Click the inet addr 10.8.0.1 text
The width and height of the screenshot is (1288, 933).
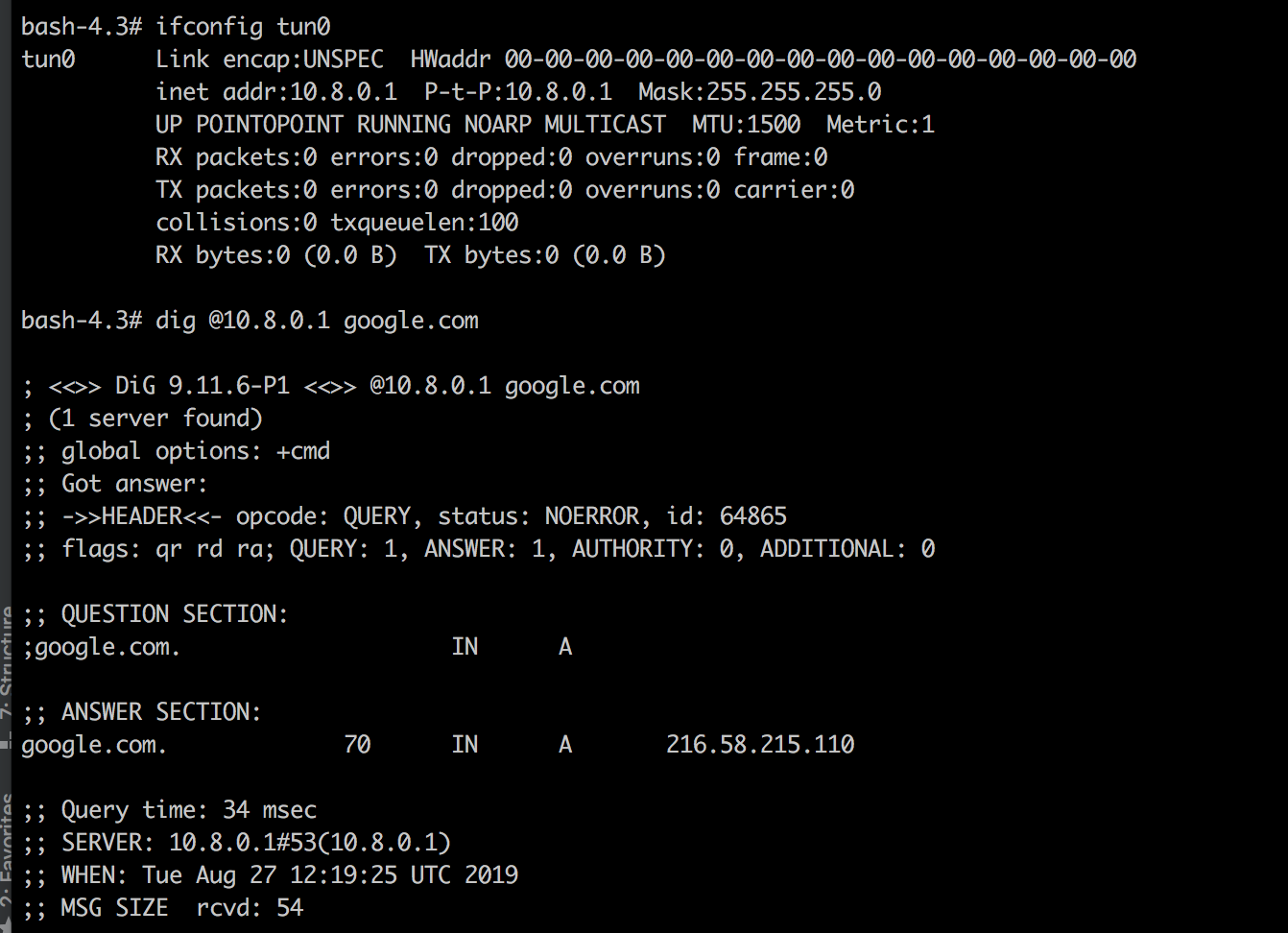point(276,92)
